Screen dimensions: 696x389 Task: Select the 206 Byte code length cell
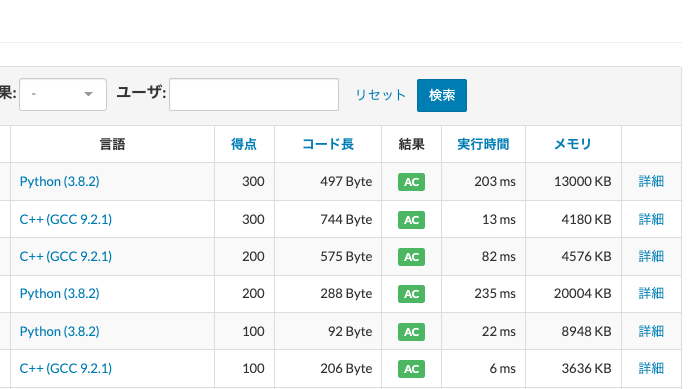[328, 368]
